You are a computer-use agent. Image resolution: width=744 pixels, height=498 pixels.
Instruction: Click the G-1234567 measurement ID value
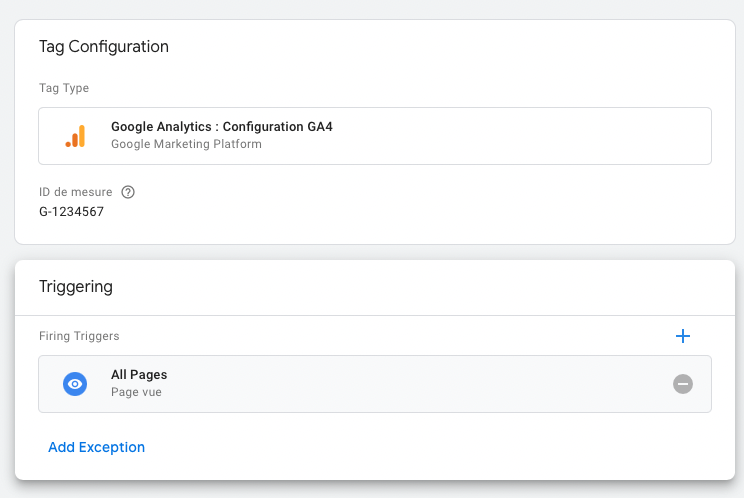point(71,212)
